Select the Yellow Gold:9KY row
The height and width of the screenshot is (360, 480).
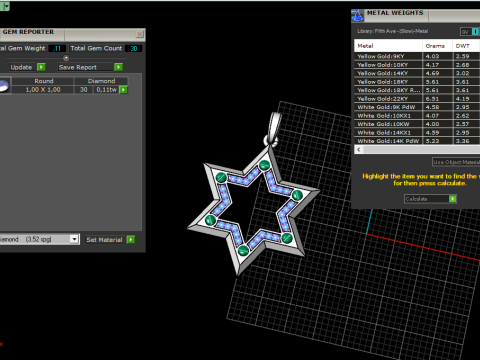pos(417,56)
